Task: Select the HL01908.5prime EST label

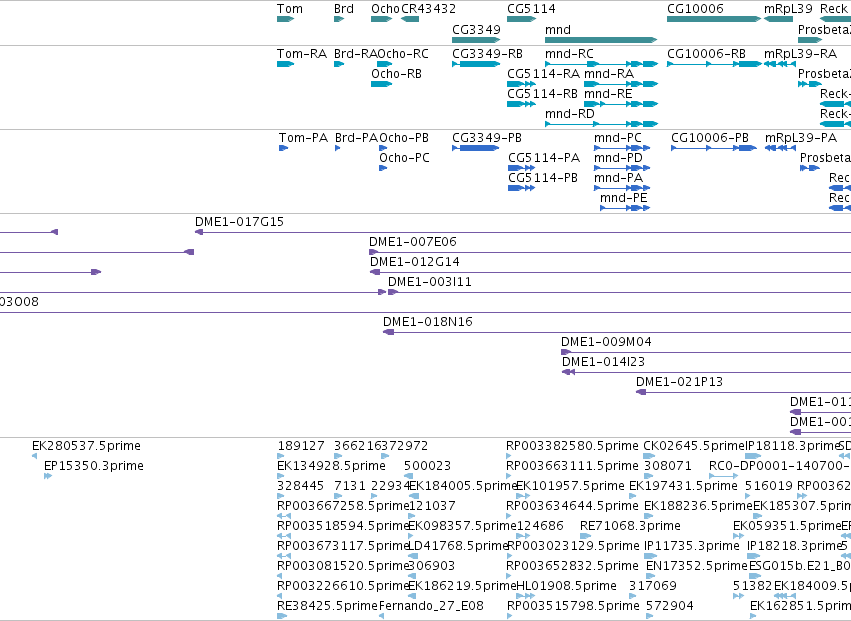Action: coord(566,587)
